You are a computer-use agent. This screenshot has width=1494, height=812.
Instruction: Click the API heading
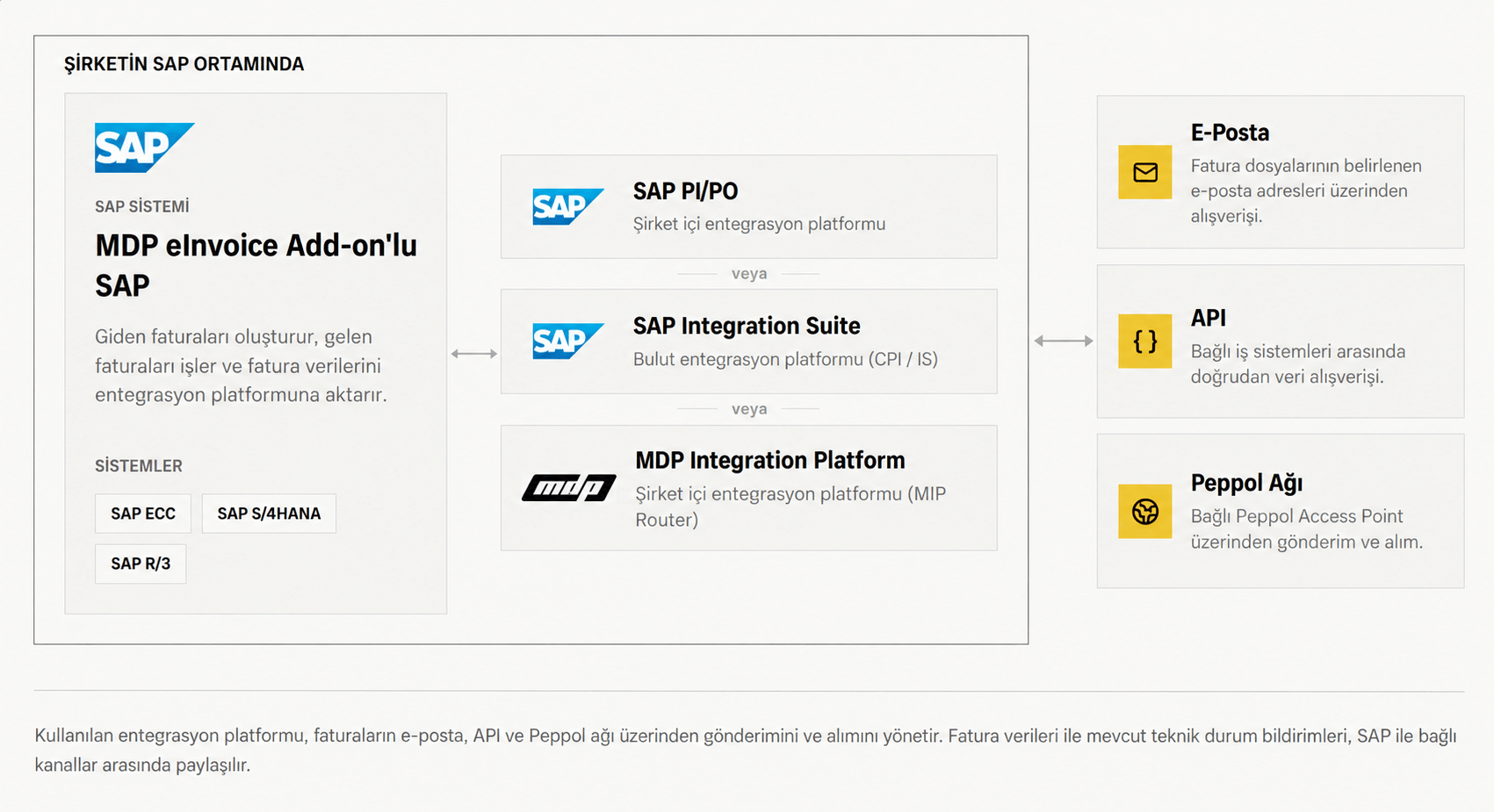tap(1209, 318)
